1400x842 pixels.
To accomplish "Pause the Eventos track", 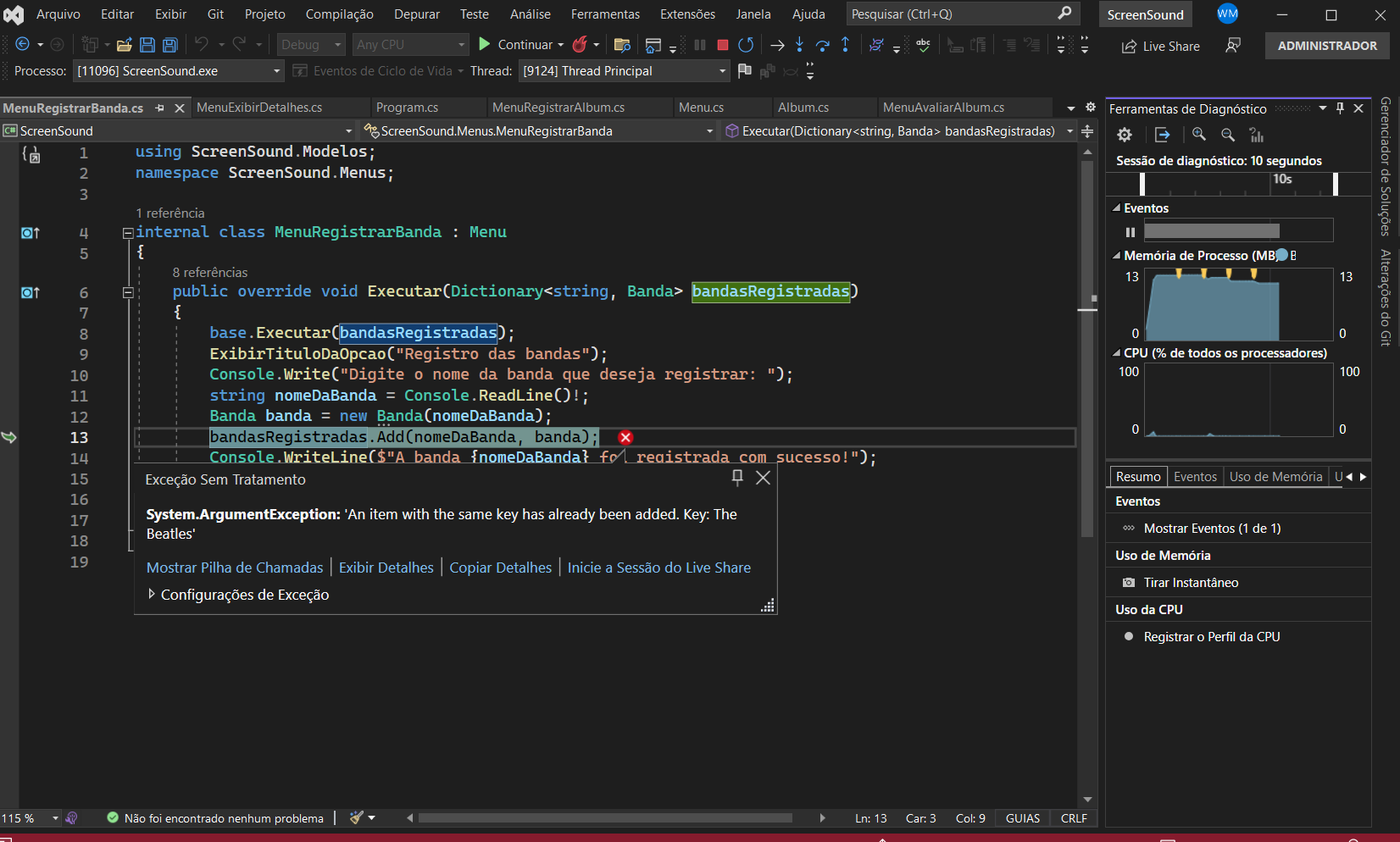I will (x=1130, y=232).
